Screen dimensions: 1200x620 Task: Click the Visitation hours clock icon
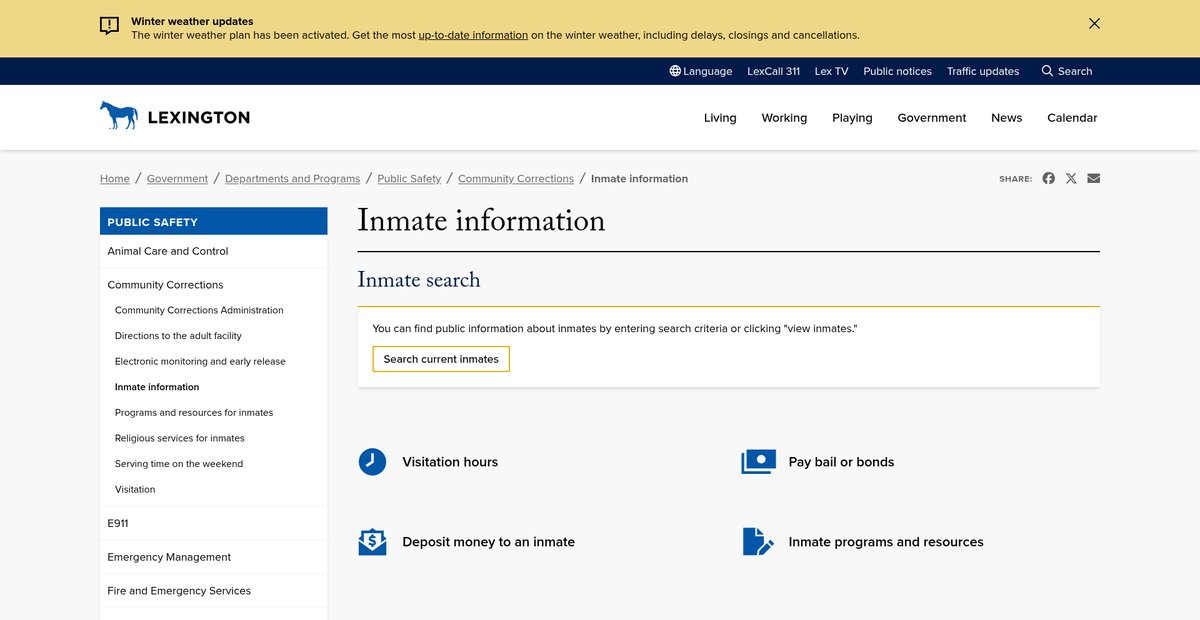[372, 462]
